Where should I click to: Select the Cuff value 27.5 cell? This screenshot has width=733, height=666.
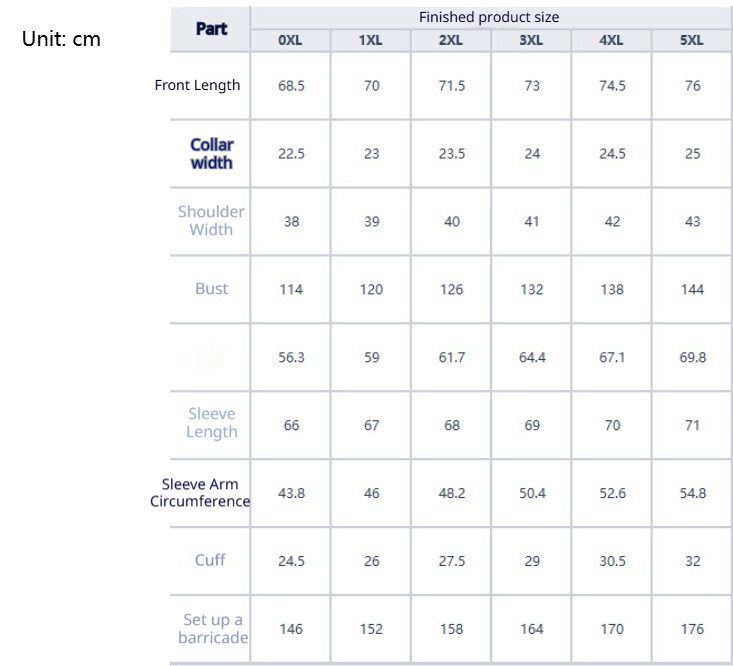[x=452, y=561]
